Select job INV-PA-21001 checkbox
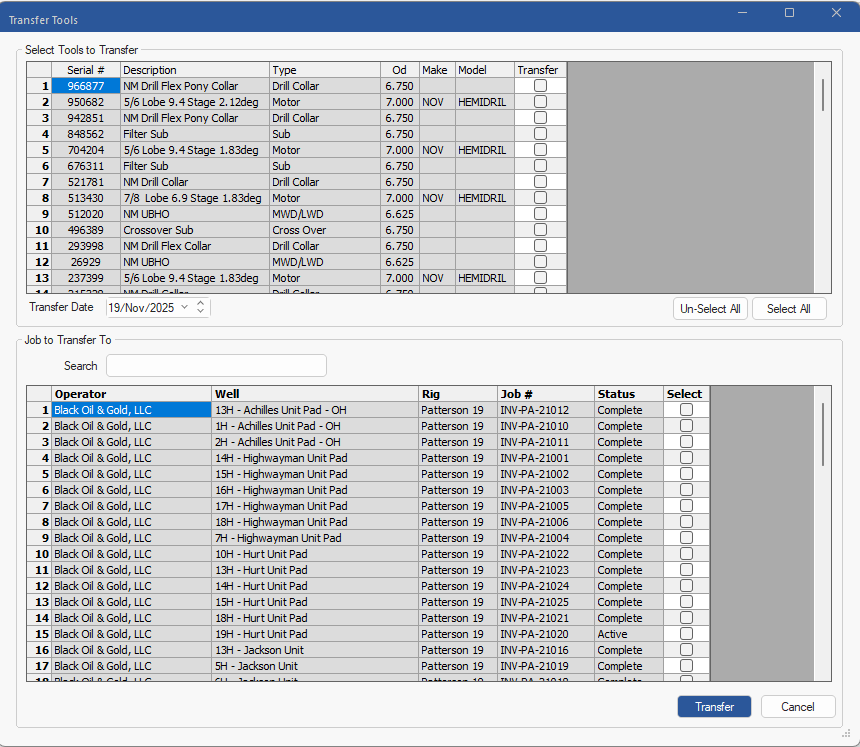Screen dimensions: 860x747 pos(686,457)
